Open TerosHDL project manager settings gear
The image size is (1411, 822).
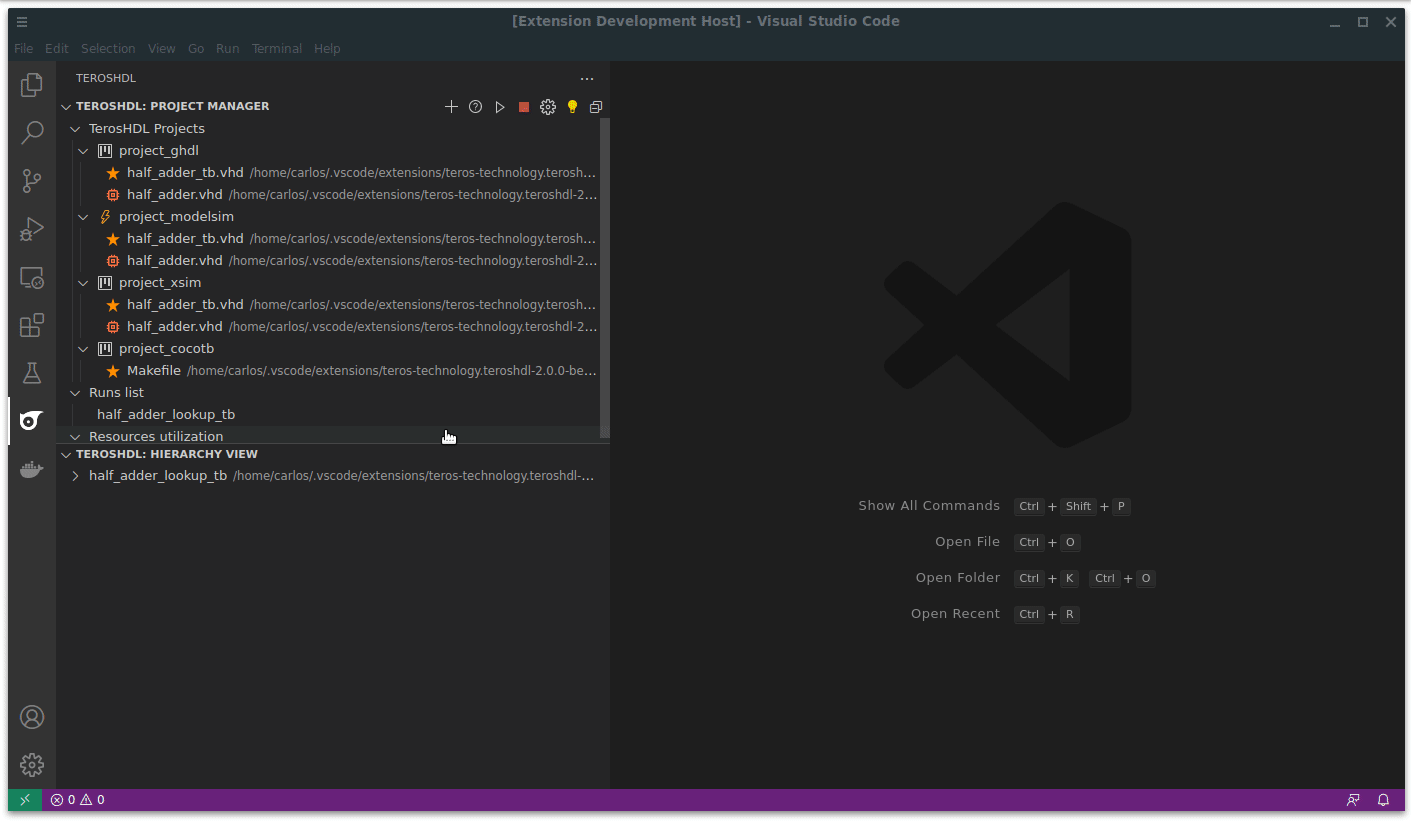point(548,107)
